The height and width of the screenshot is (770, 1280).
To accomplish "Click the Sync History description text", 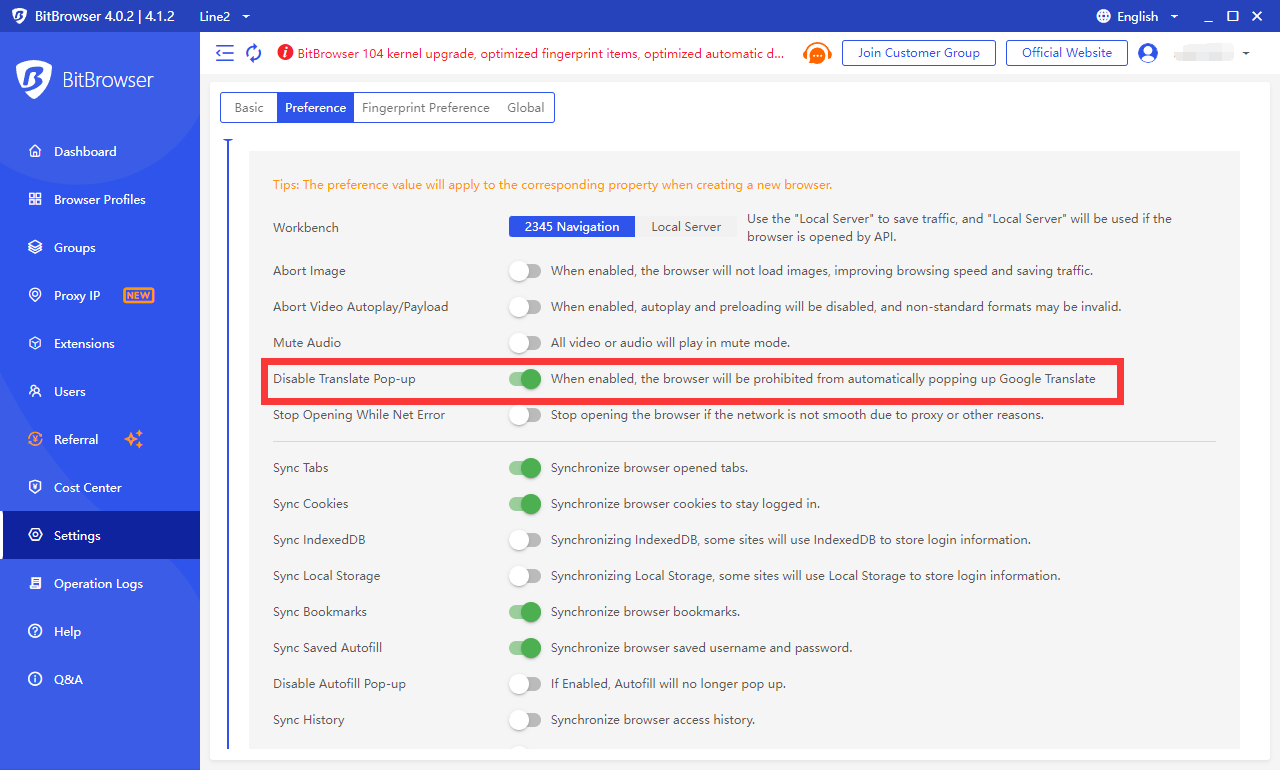I will (x=653, y=720).
